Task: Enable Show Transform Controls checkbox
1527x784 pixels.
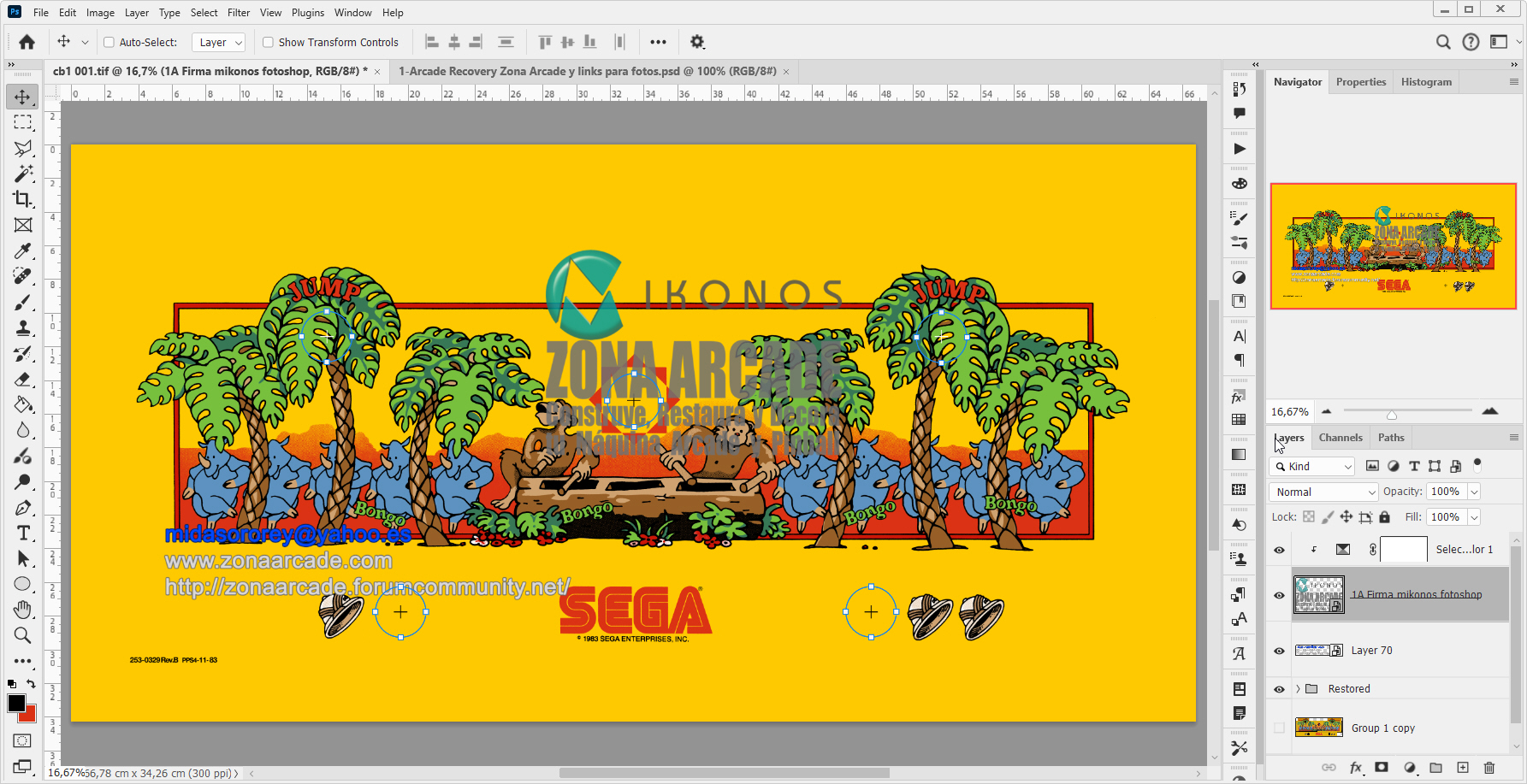Action: [268, 42]
